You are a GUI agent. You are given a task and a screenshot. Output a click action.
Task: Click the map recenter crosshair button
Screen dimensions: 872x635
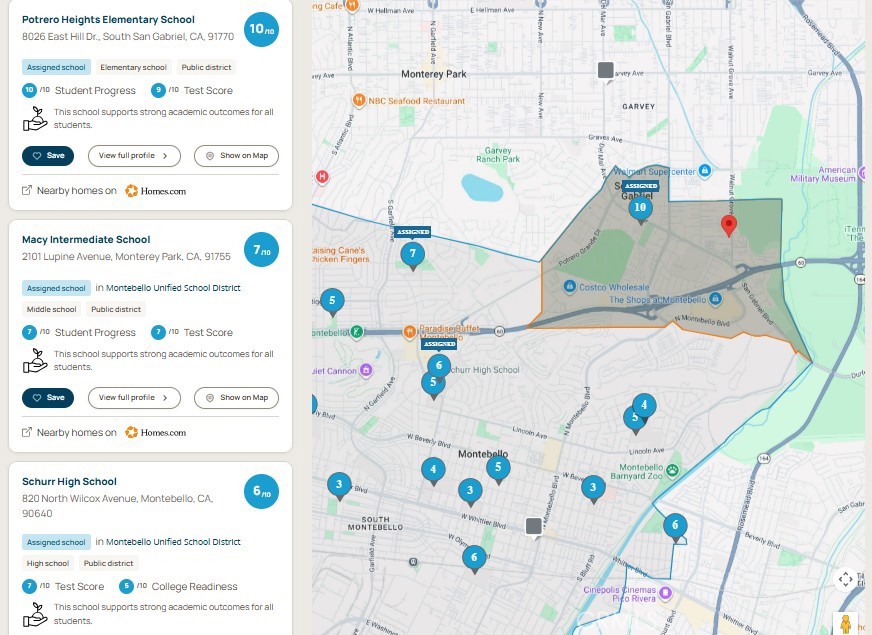pos(845,579)
